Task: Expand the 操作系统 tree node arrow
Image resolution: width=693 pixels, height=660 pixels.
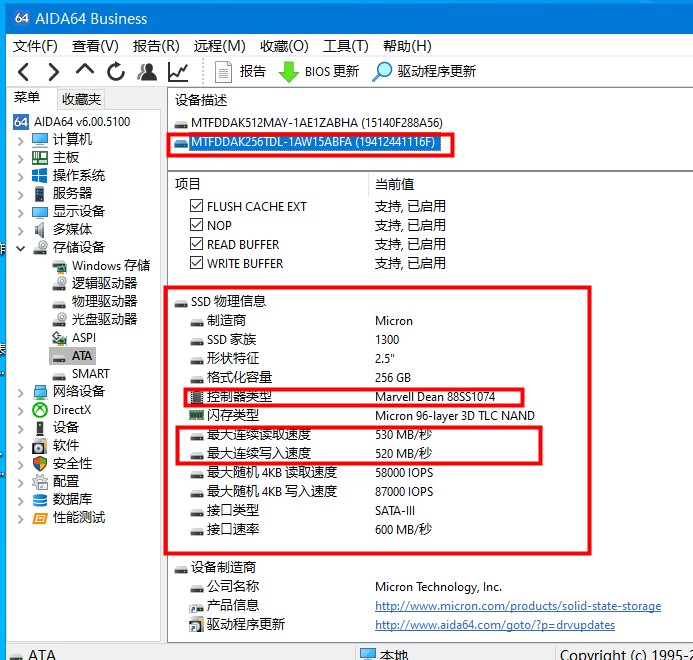Action: pos(20,177)
